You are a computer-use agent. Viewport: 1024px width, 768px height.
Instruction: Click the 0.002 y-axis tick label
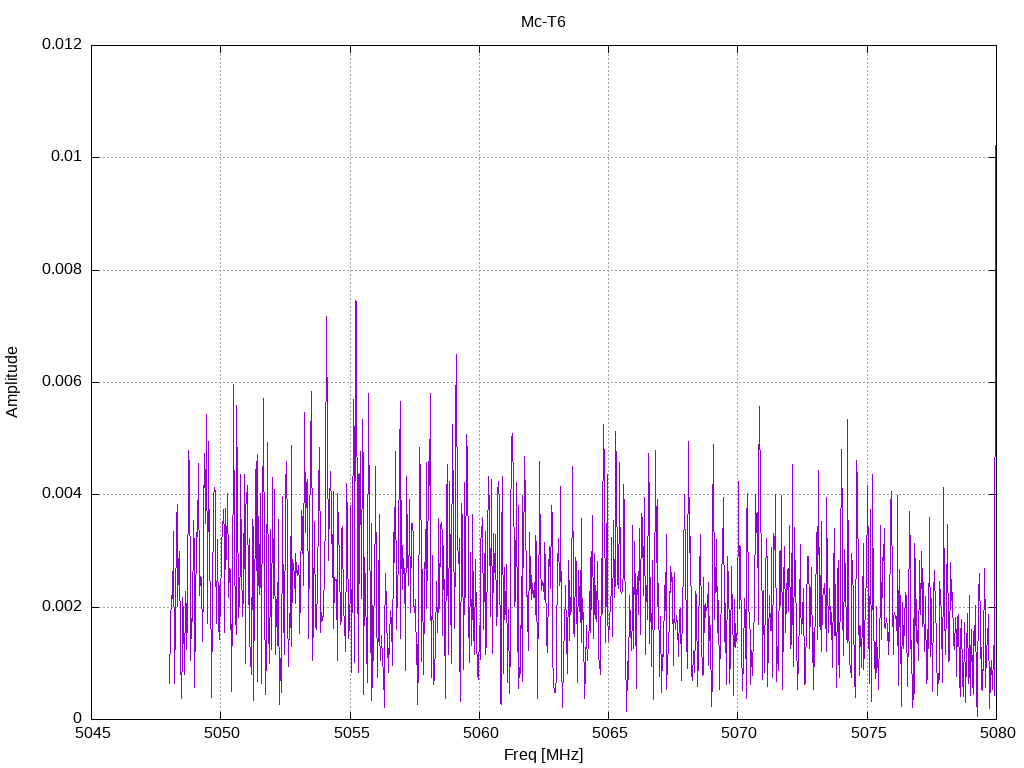62,607
